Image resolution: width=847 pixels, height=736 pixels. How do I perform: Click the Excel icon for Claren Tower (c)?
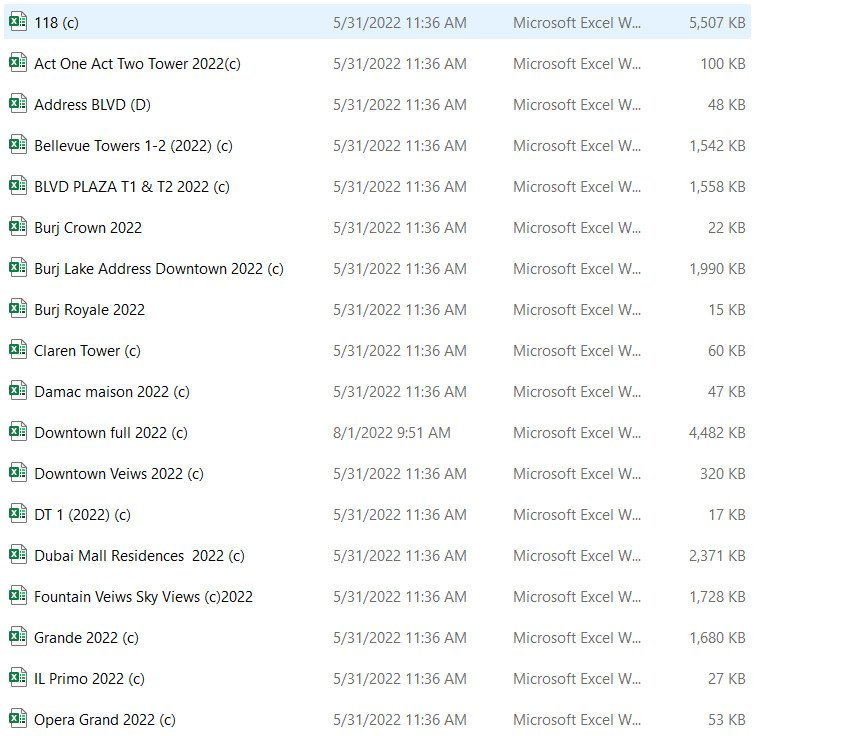pos(18,350)
